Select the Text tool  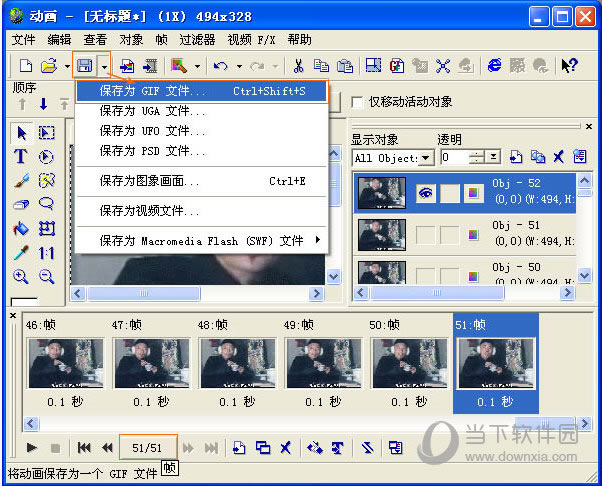coord(21,157)
